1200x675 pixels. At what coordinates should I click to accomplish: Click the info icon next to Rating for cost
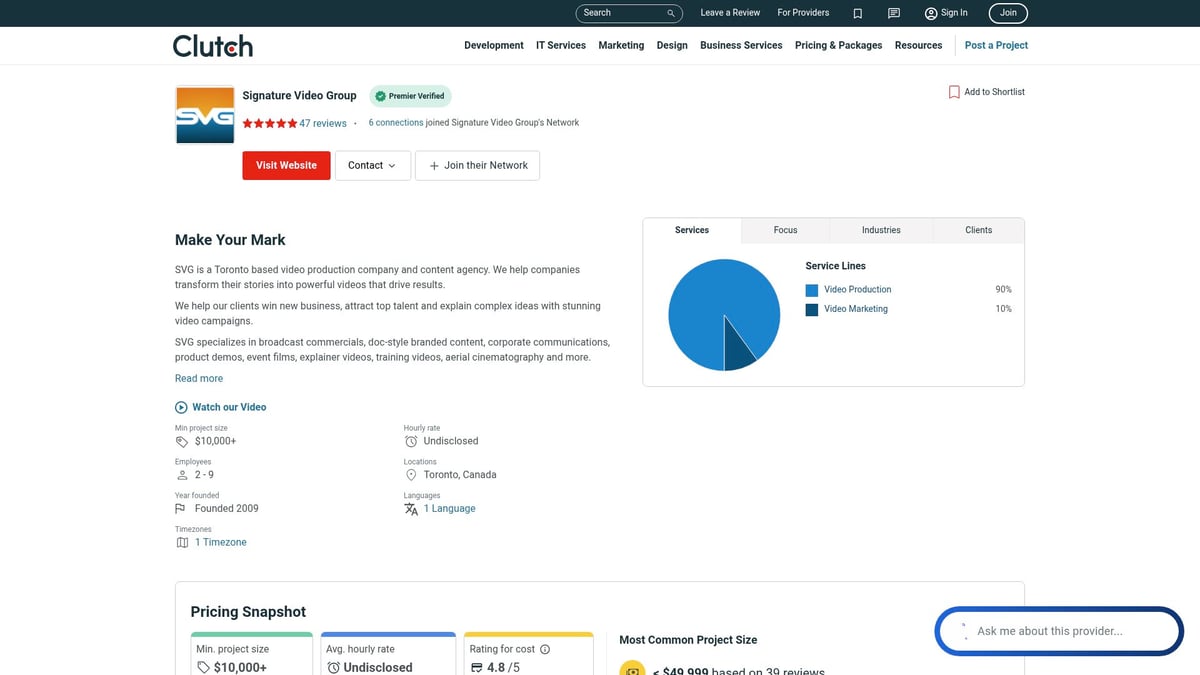tap(545, 649)
